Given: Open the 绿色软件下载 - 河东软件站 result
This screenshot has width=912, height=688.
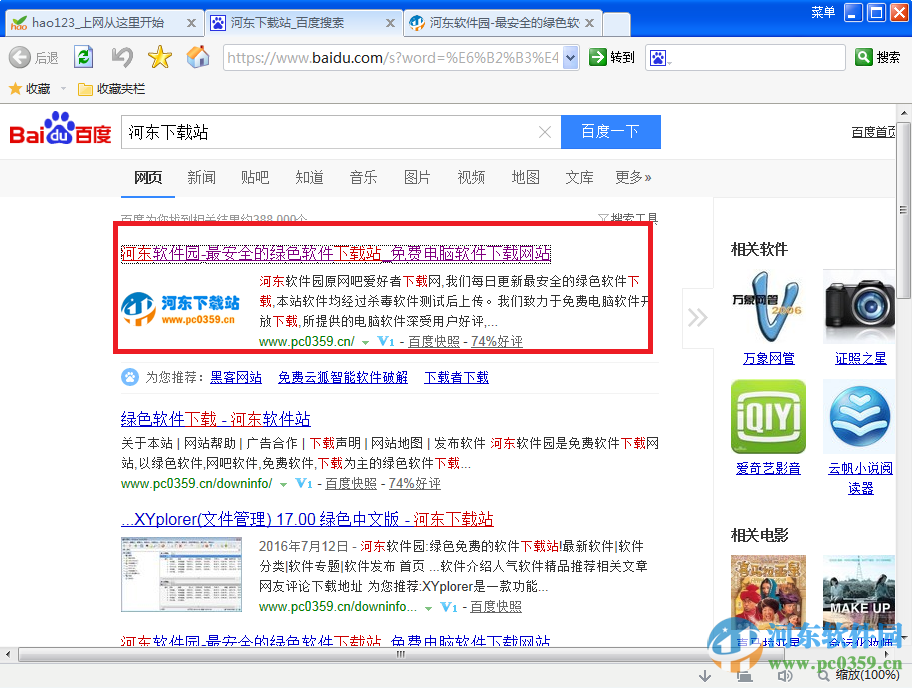Looking at the screenshot, I should tap(216, 419).
